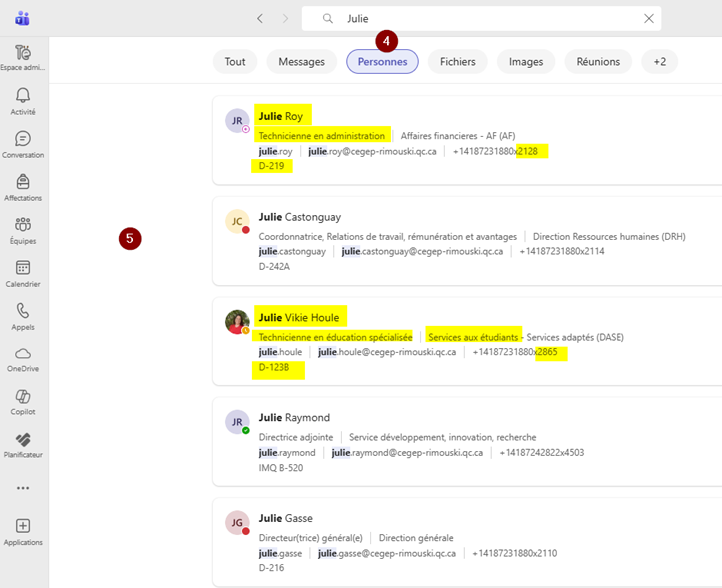Switch to the Messages filter tab
The image size is (722, 588).
(x=301, y=61)
